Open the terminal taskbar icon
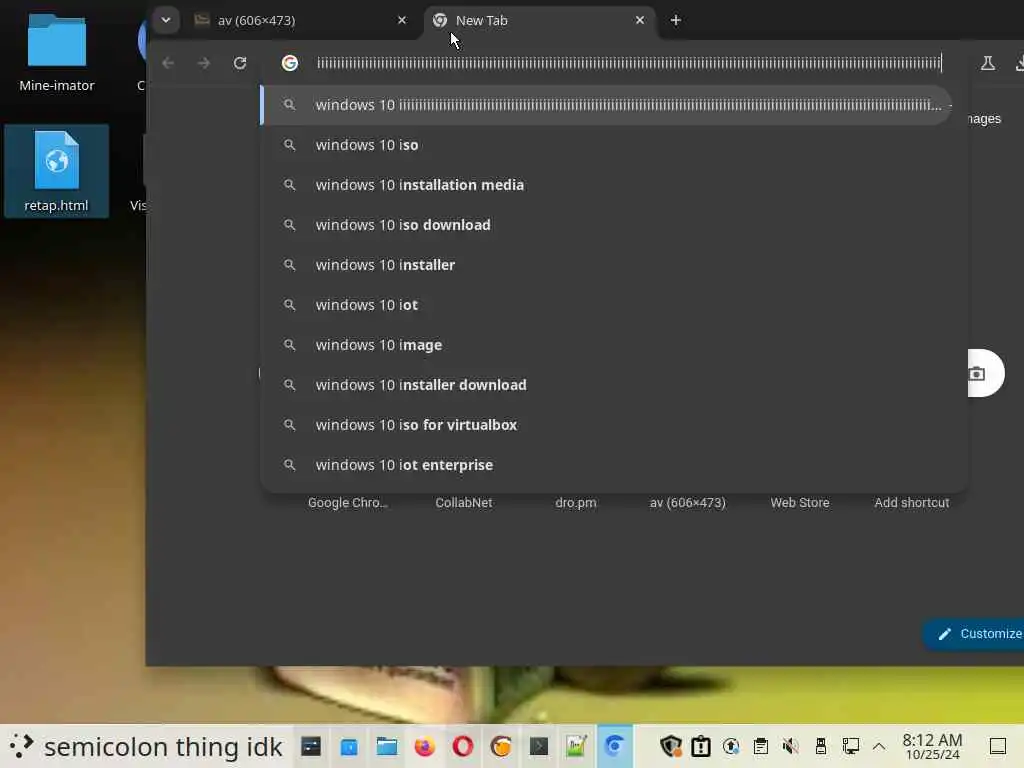The width and height of the screenshot is (1024, 768). tap(539, 746)
